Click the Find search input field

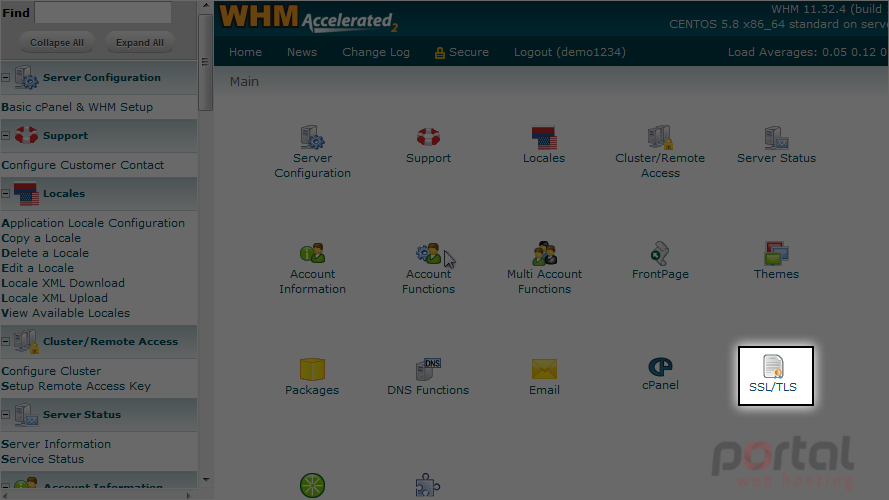point(103,12)
